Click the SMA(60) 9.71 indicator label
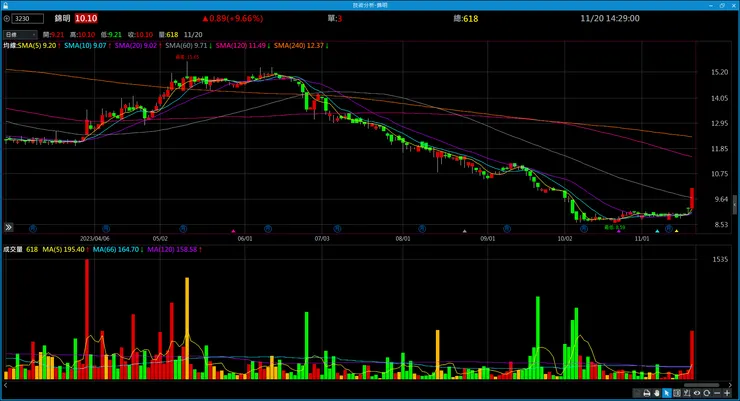The image size is (740, 401). tap(188, 46)
